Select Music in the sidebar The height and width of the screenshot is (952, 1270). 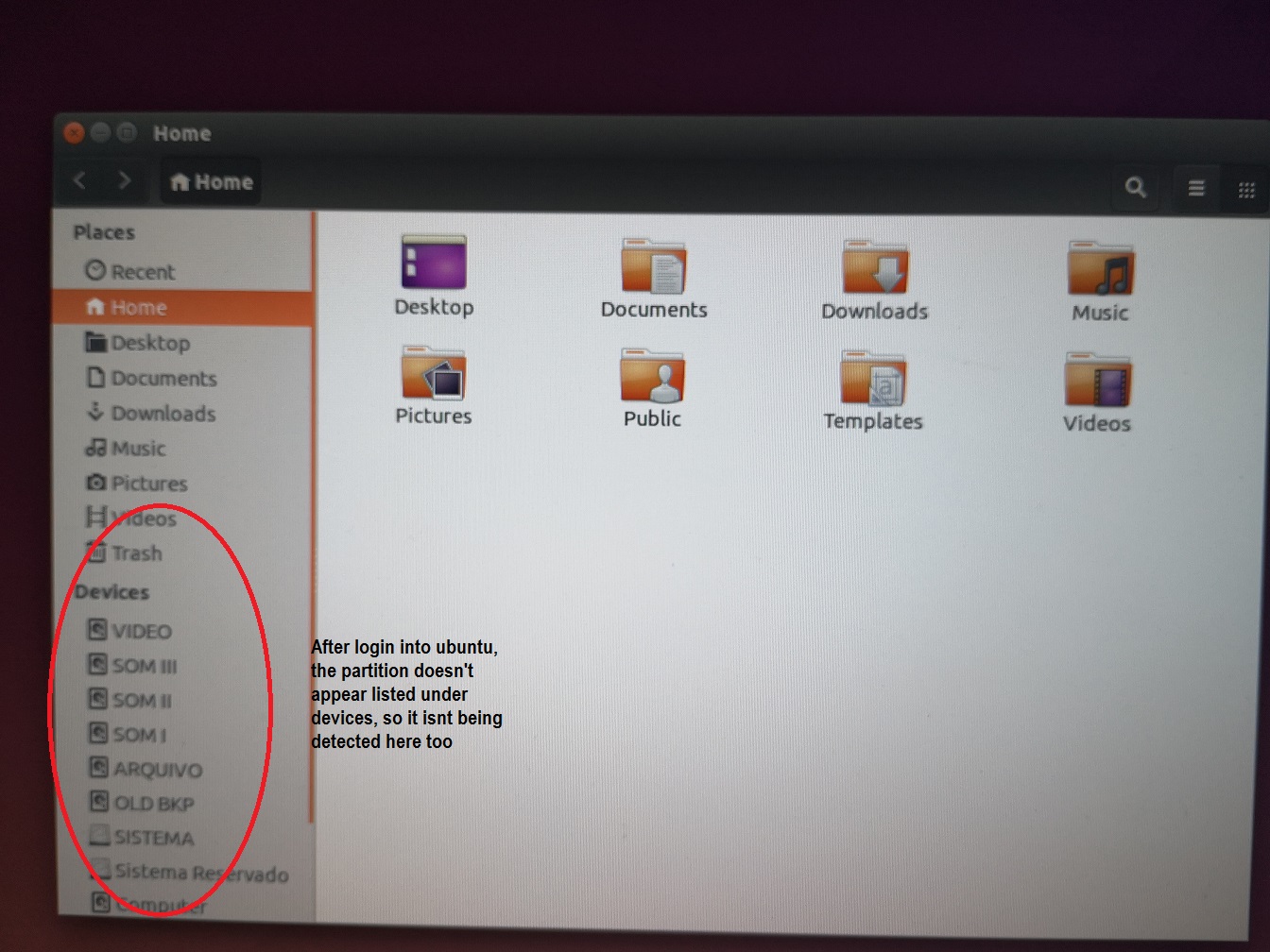click(x=182, y=448)
